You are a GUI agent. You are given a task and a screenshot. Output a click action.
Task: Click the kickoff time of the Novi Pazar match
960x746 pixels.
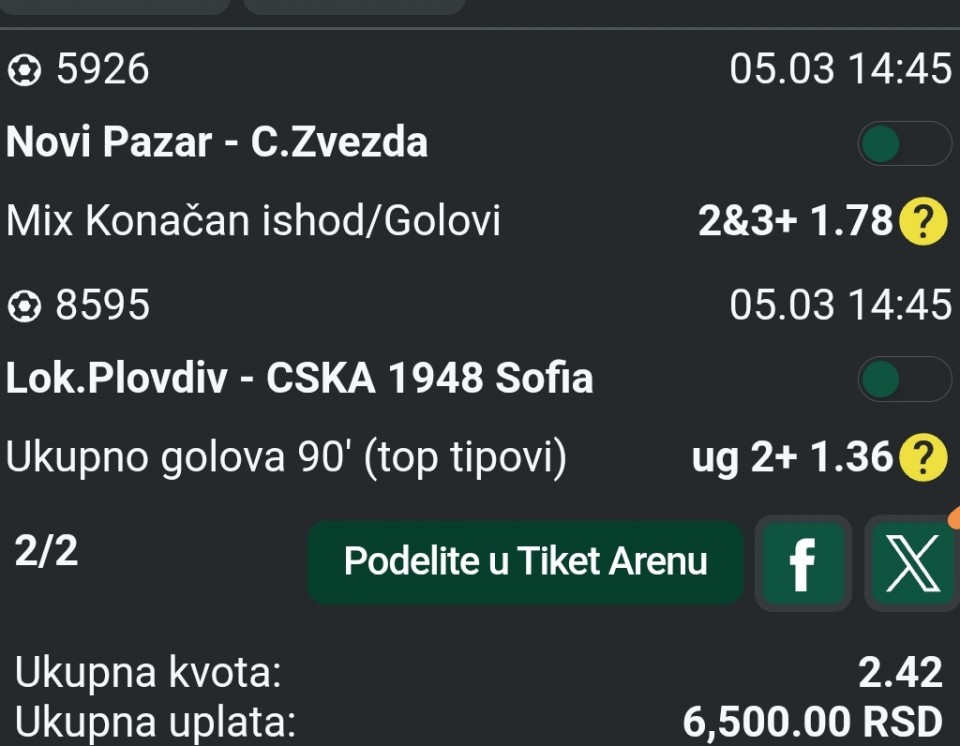tap(840, 70)
